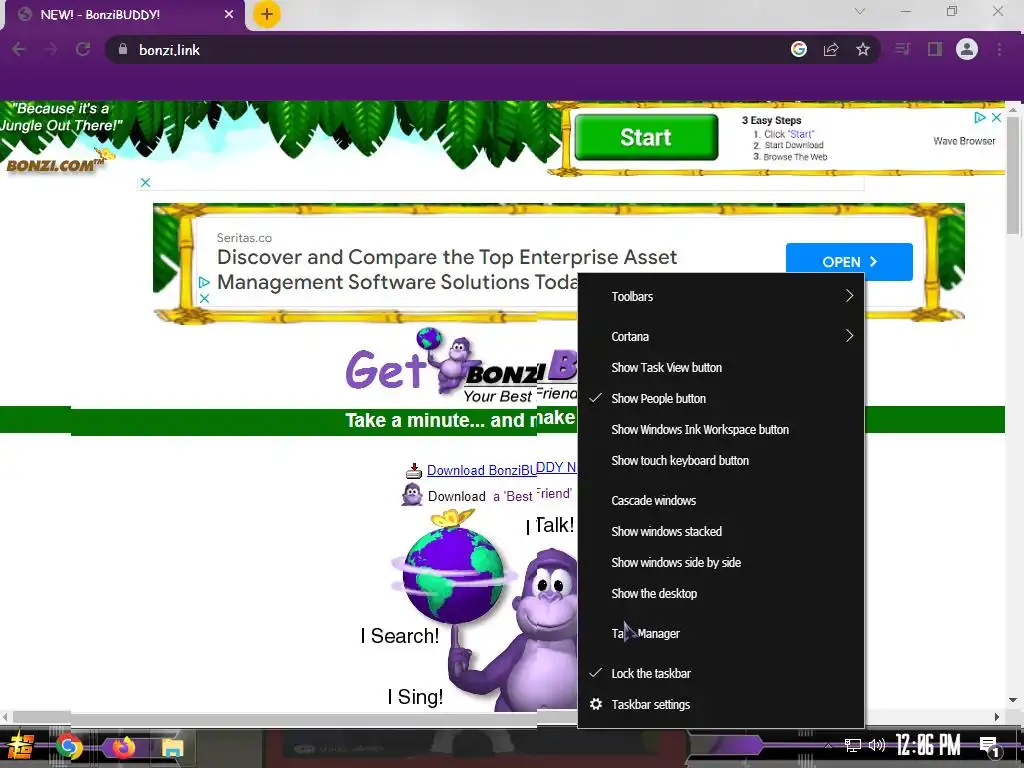
Task: Click the scrollbar down arrow
Action: click(x=1013, y=700)
